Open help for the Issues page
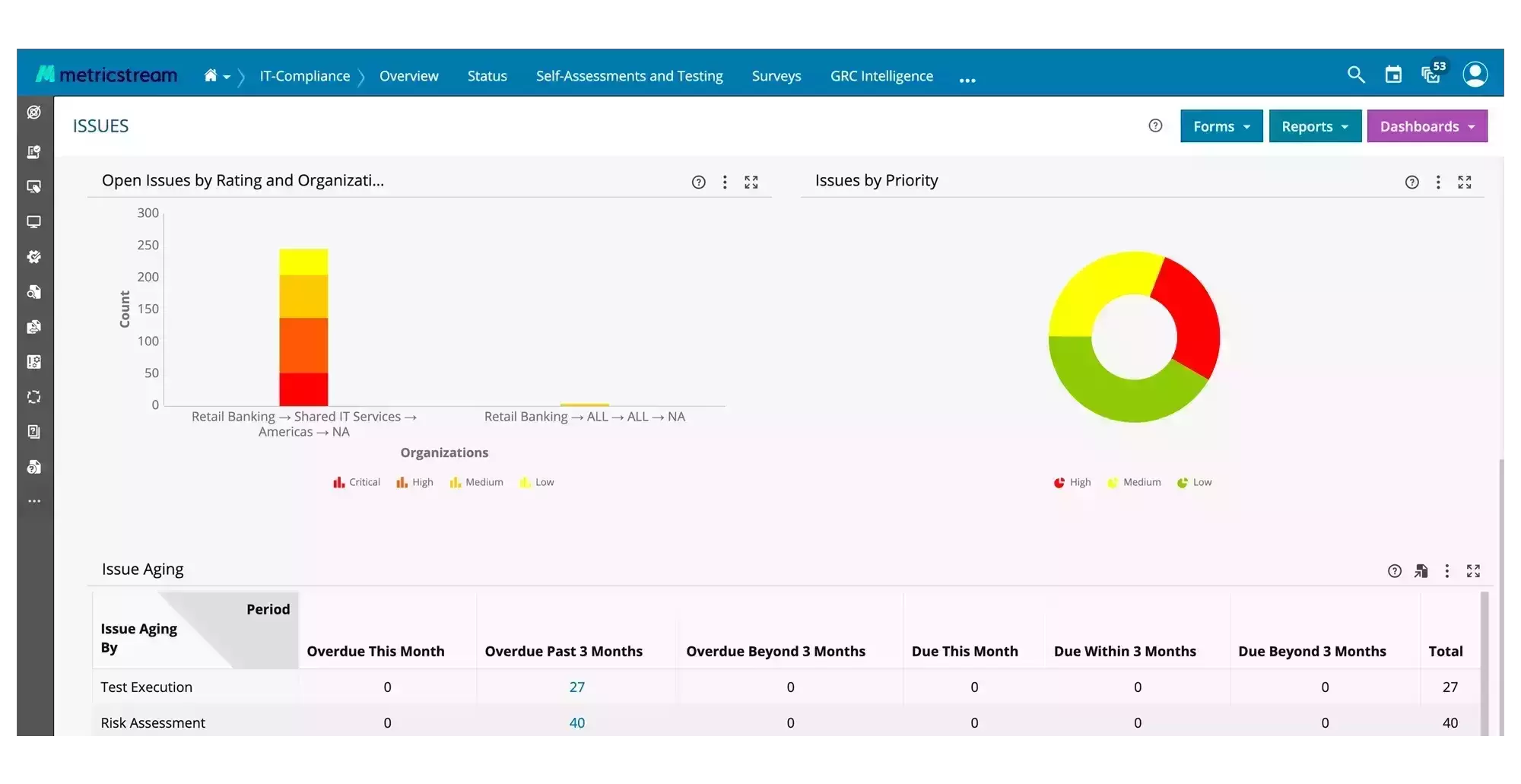This screenshot has width=1521, height=784. (1155, 126)
